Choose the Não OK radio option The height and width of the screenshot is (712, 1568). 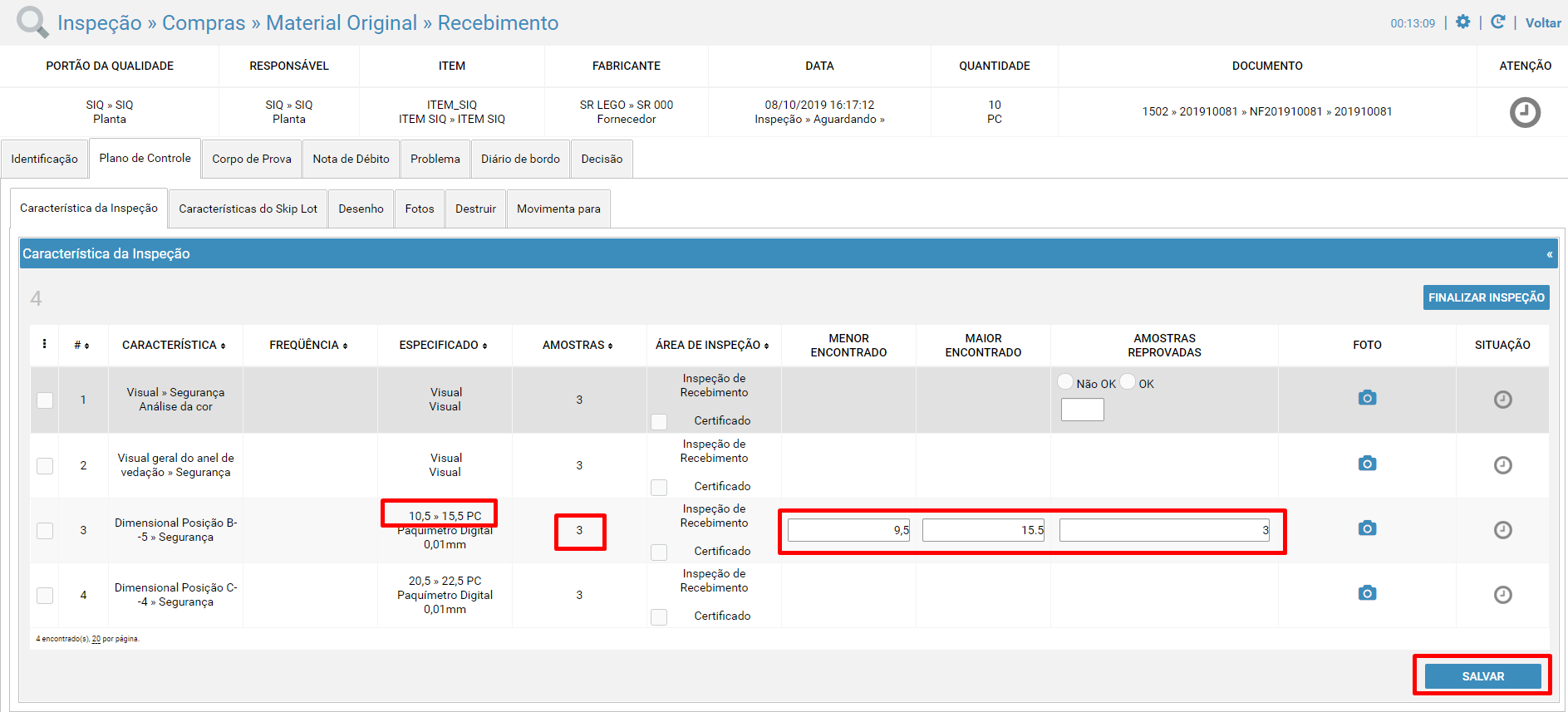click(x=1065, y=382)
